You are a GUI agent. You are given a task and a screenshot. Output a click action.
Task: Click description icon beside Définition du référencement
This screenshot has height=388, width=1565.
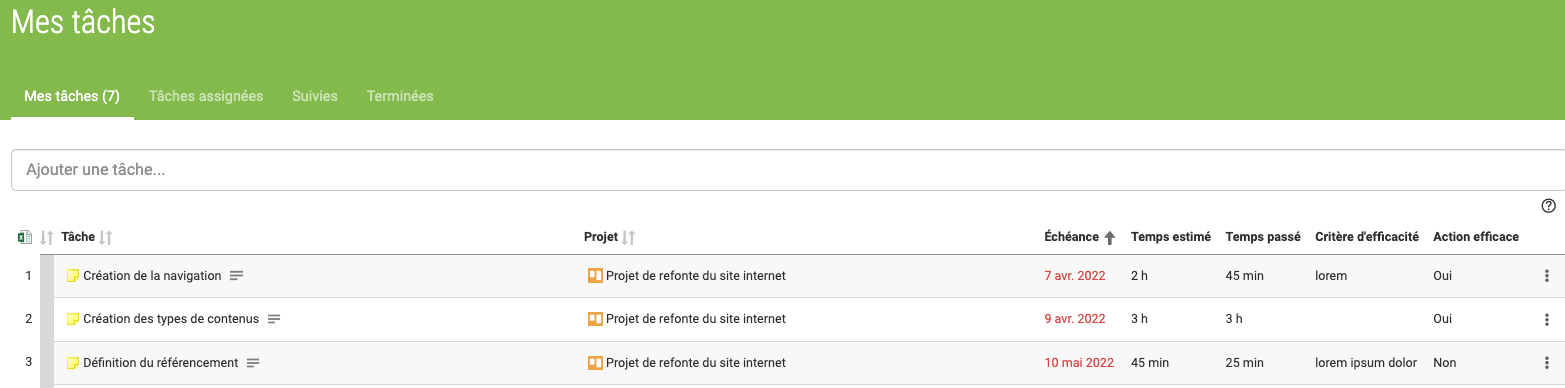[253, 363]
